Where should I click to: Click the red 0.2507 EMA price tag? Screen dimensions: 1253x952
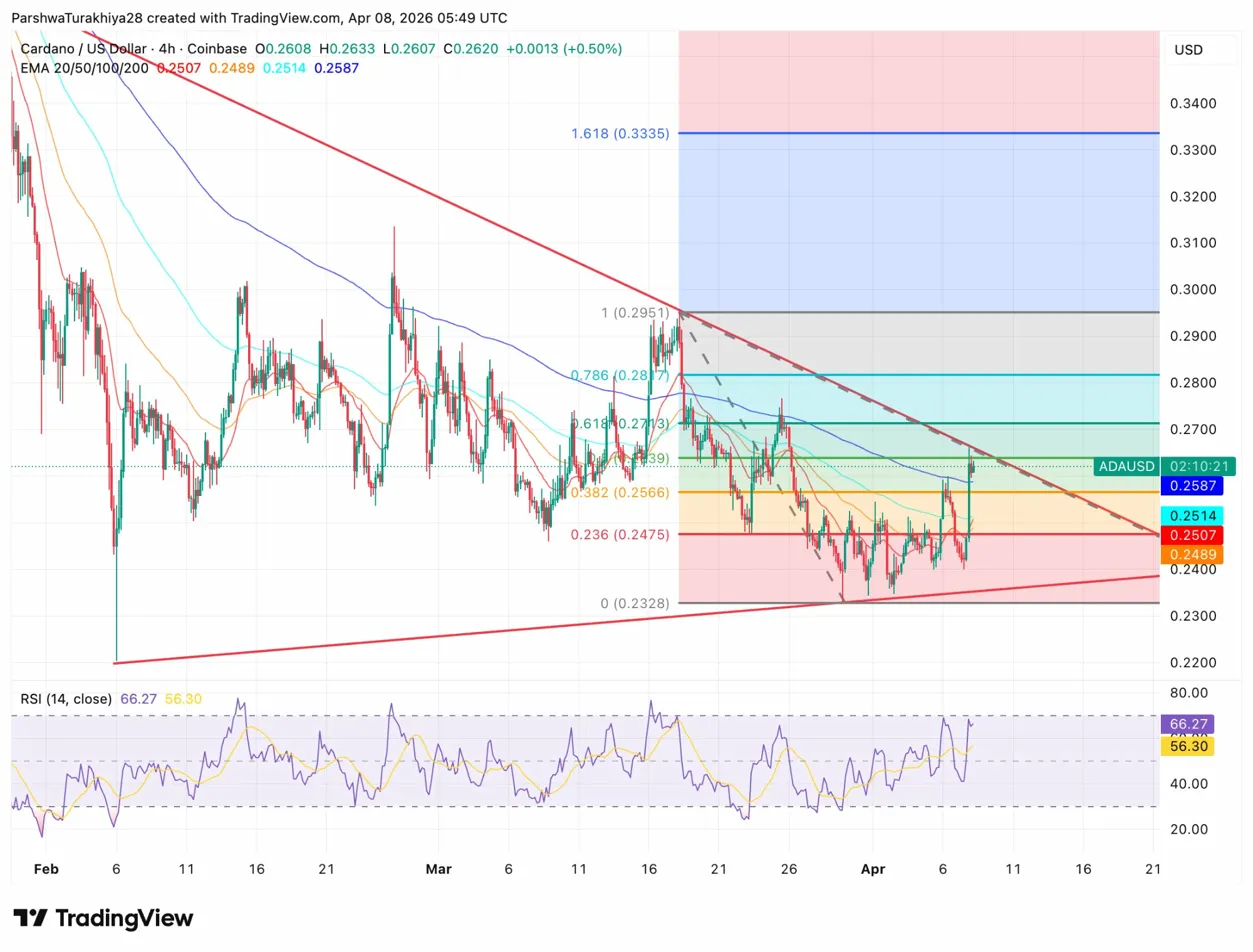(x=1190, y=535)
